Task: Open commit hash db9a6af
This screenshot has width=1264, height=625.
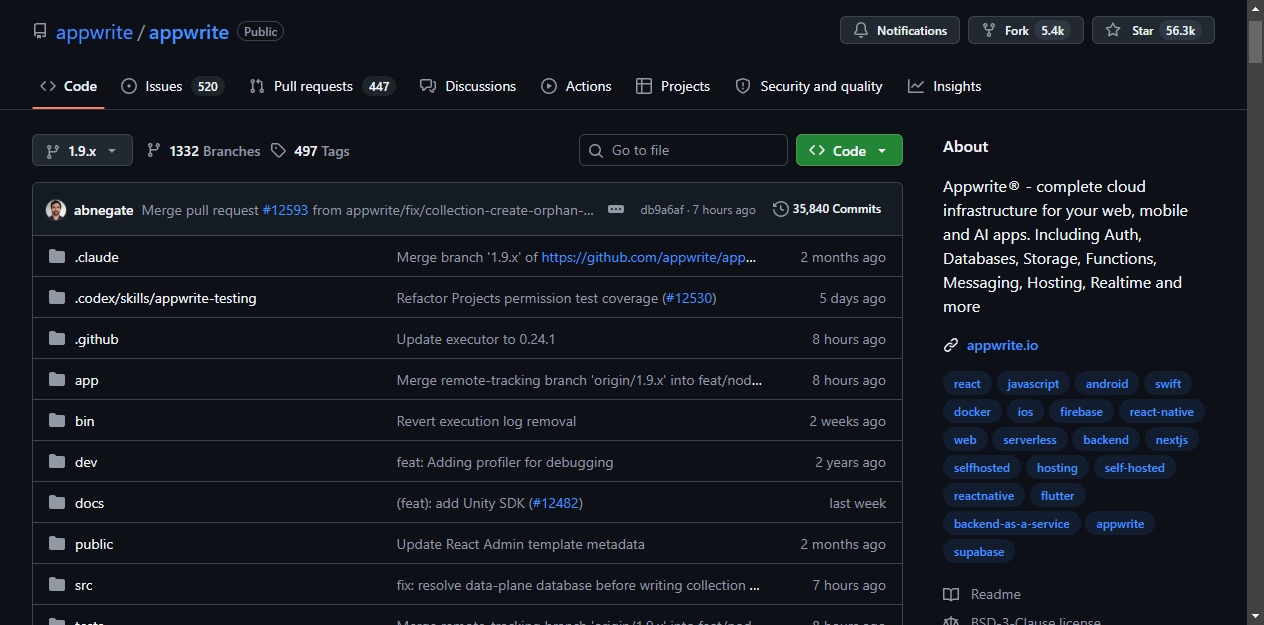Action: coord(662,210)
